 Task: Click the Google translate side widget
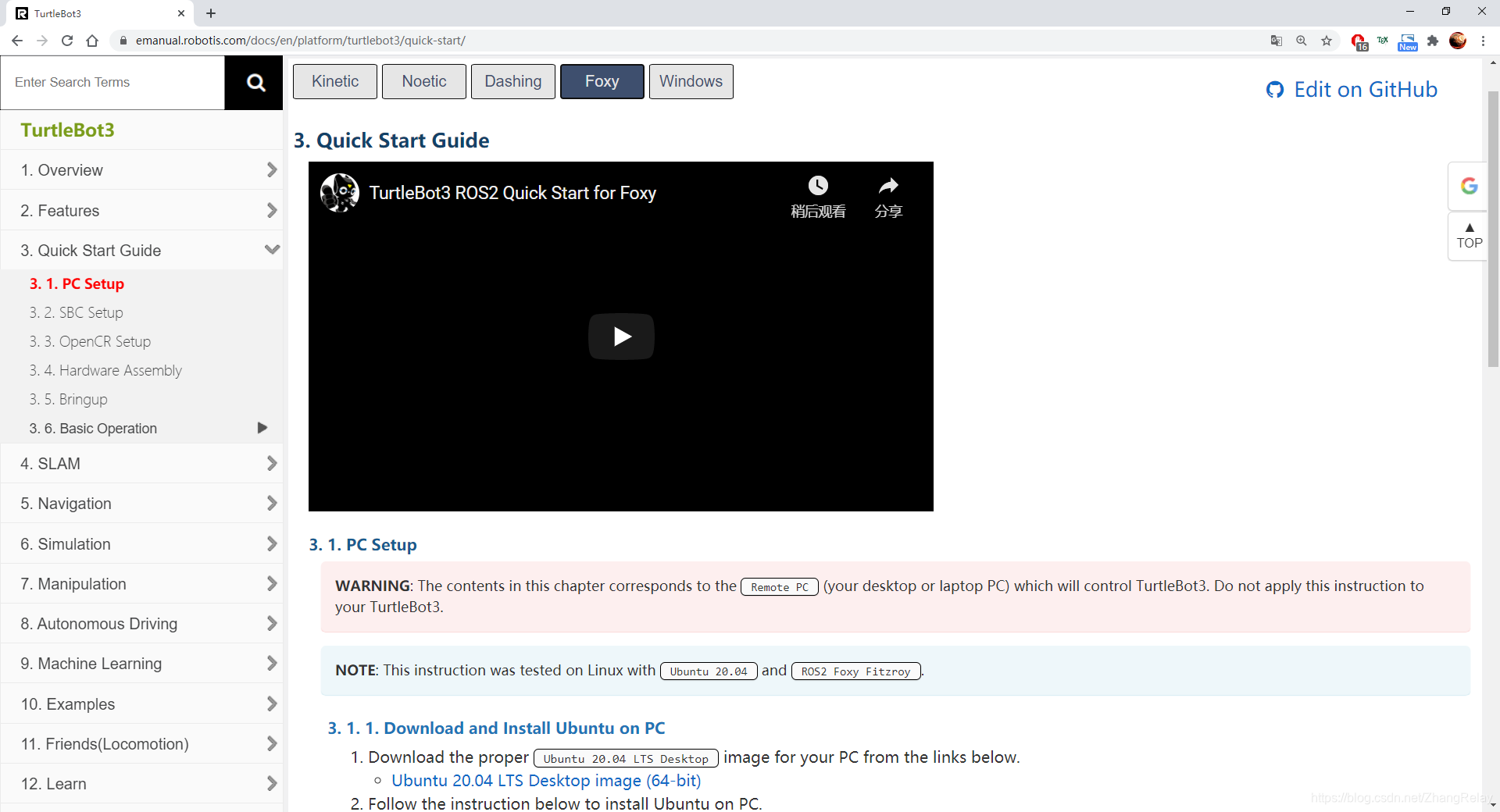point(1469,186)
